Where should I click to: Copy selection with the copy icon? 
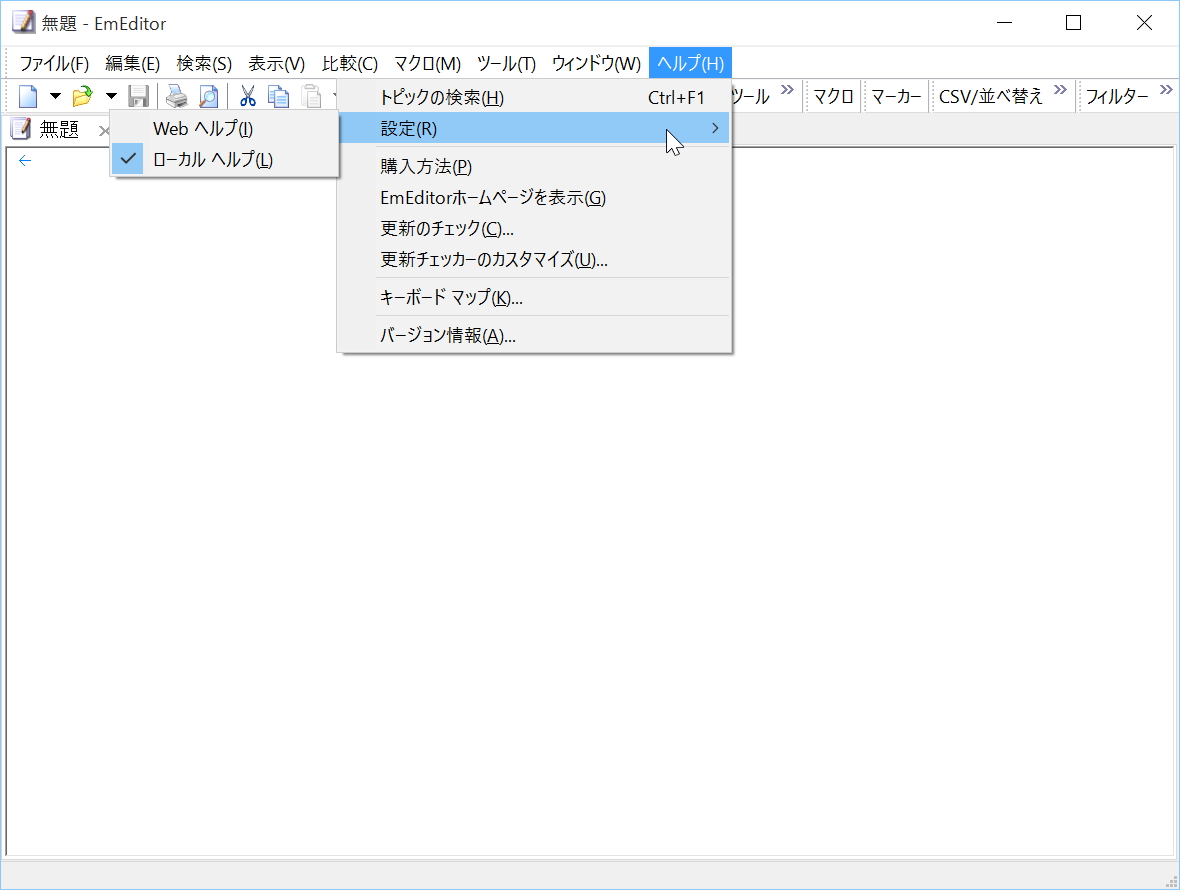point(279,95)
